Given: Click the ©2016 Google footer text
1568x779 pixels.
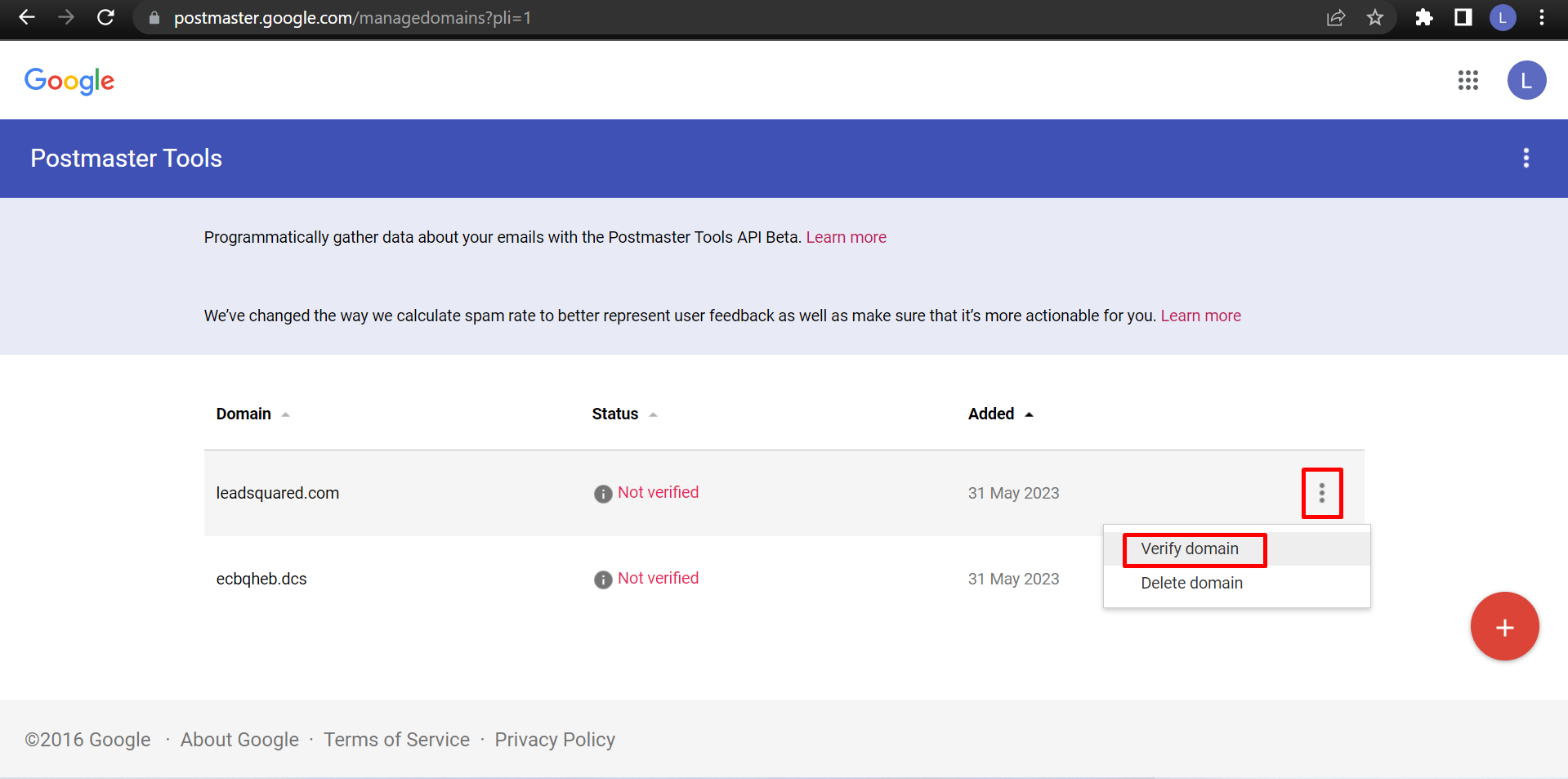Looking at the screenshot, I should click(x=87, y=740).
